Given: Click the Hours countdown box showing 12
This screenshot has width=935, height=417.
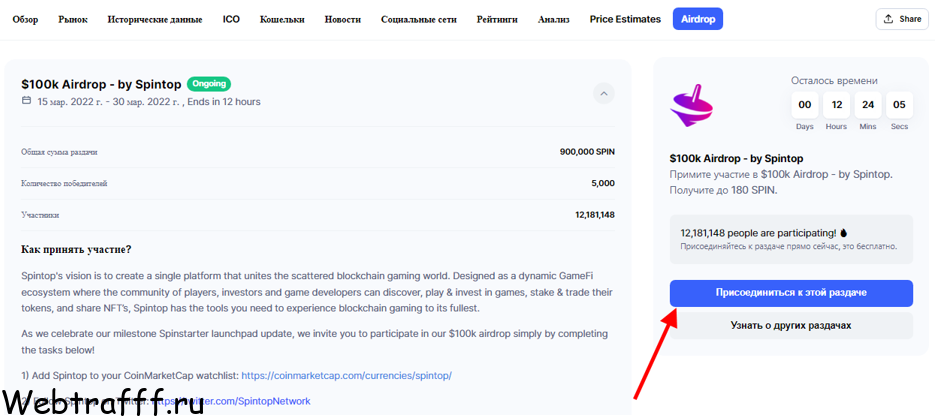Looking at the screenshot, I should pyautogui.click(x=837, y=105).
